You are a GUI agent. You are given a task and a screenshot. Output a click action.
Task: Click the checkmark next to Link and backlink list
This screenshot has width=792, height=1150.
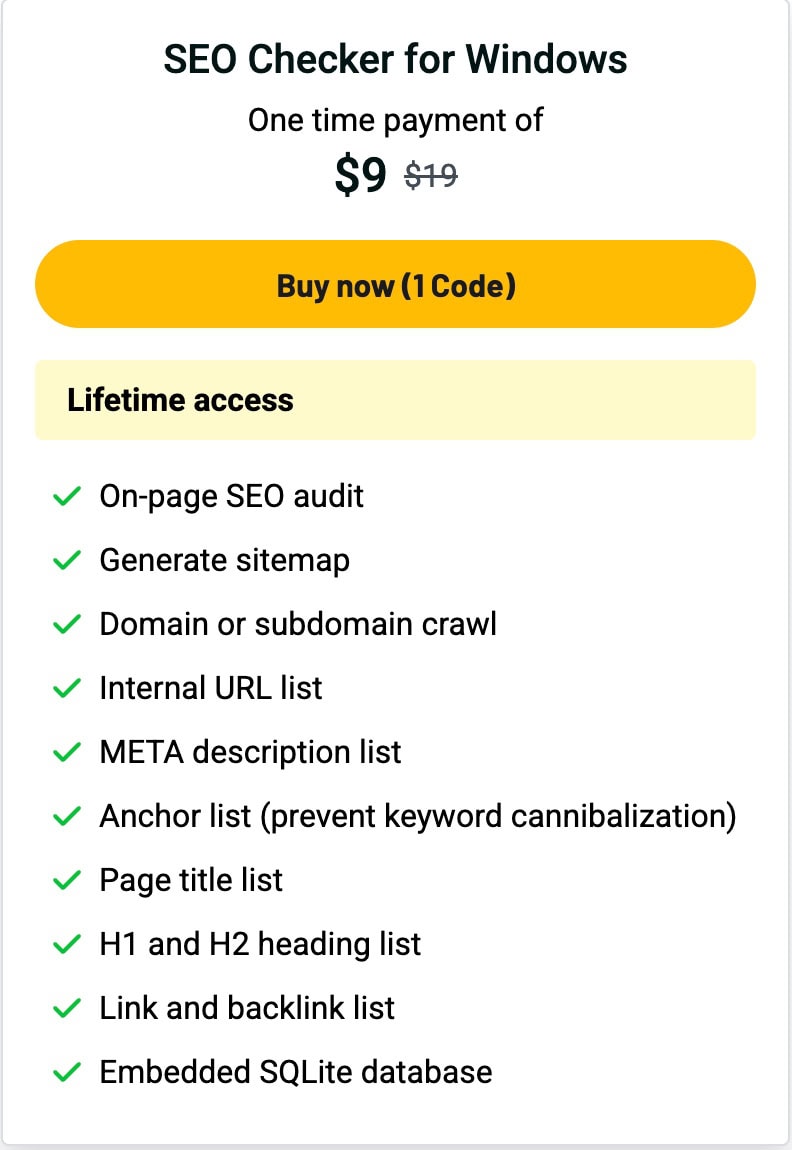(66, 1008)
